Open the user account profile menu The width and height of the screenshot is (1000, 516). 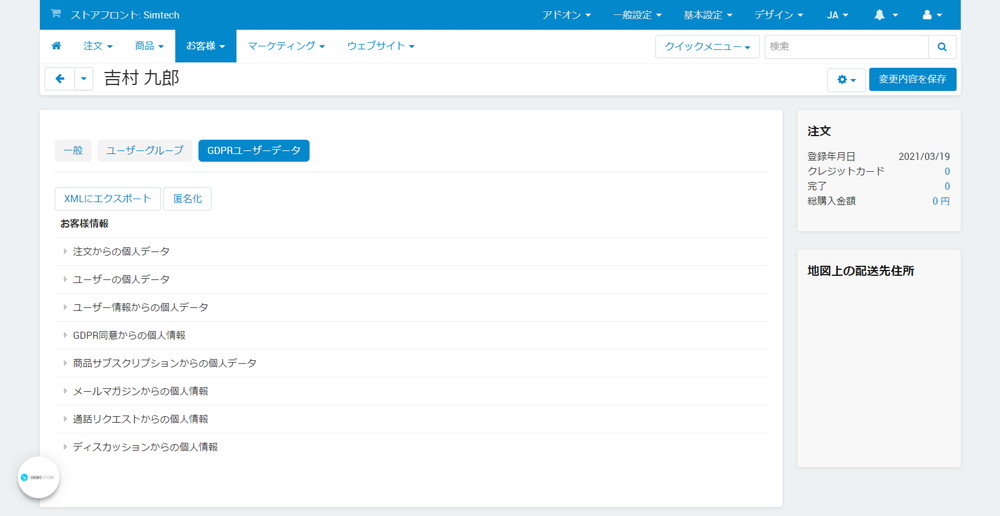pos(932,15)
